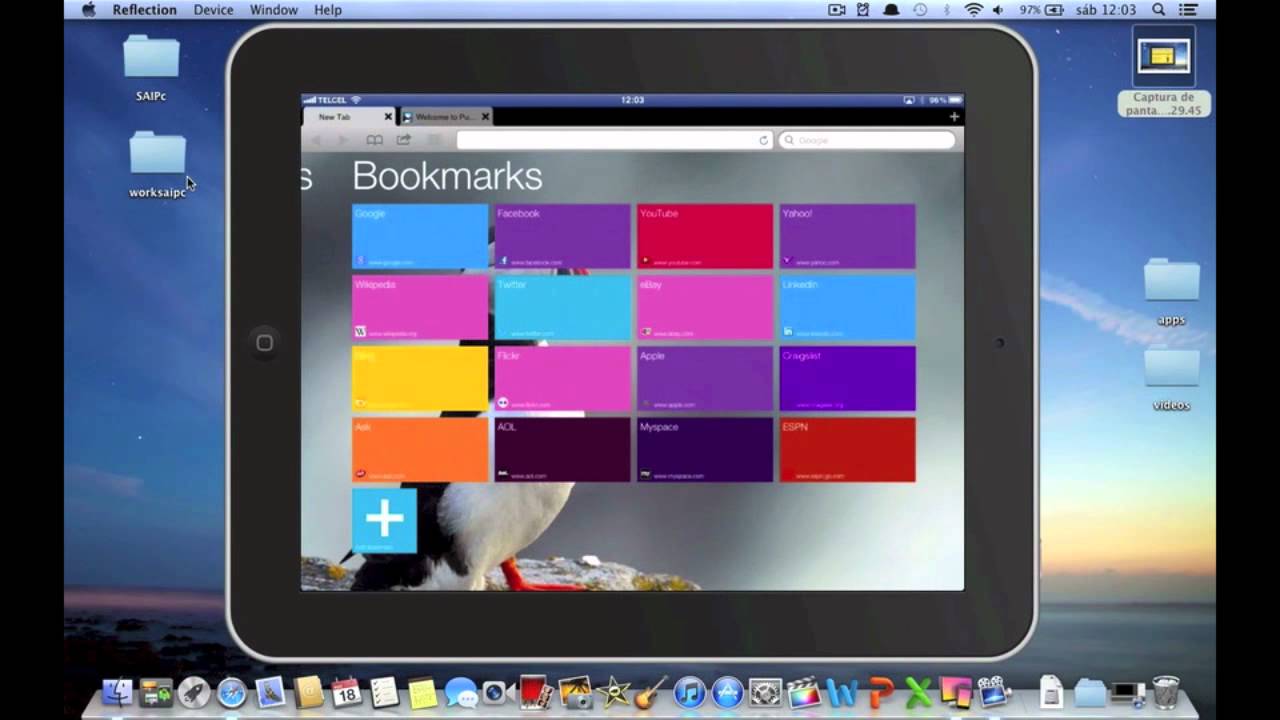The width and height of the screenshot is (1280, 720).
Task: Open the Apple menu
Action: pos(88,10)
